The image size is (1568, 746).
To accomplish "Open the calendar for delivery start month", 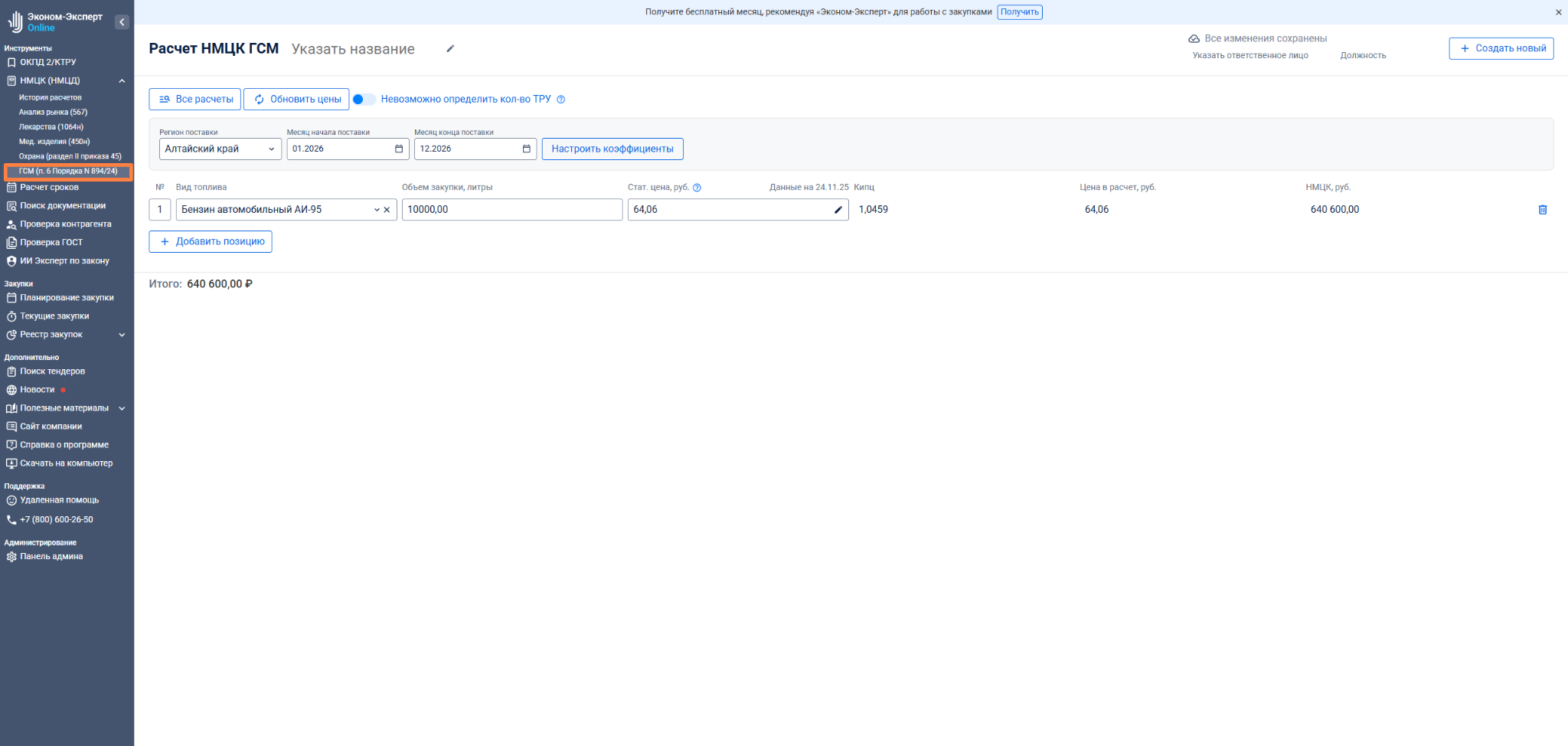I will pyautogui.click(x=398, y=149).
